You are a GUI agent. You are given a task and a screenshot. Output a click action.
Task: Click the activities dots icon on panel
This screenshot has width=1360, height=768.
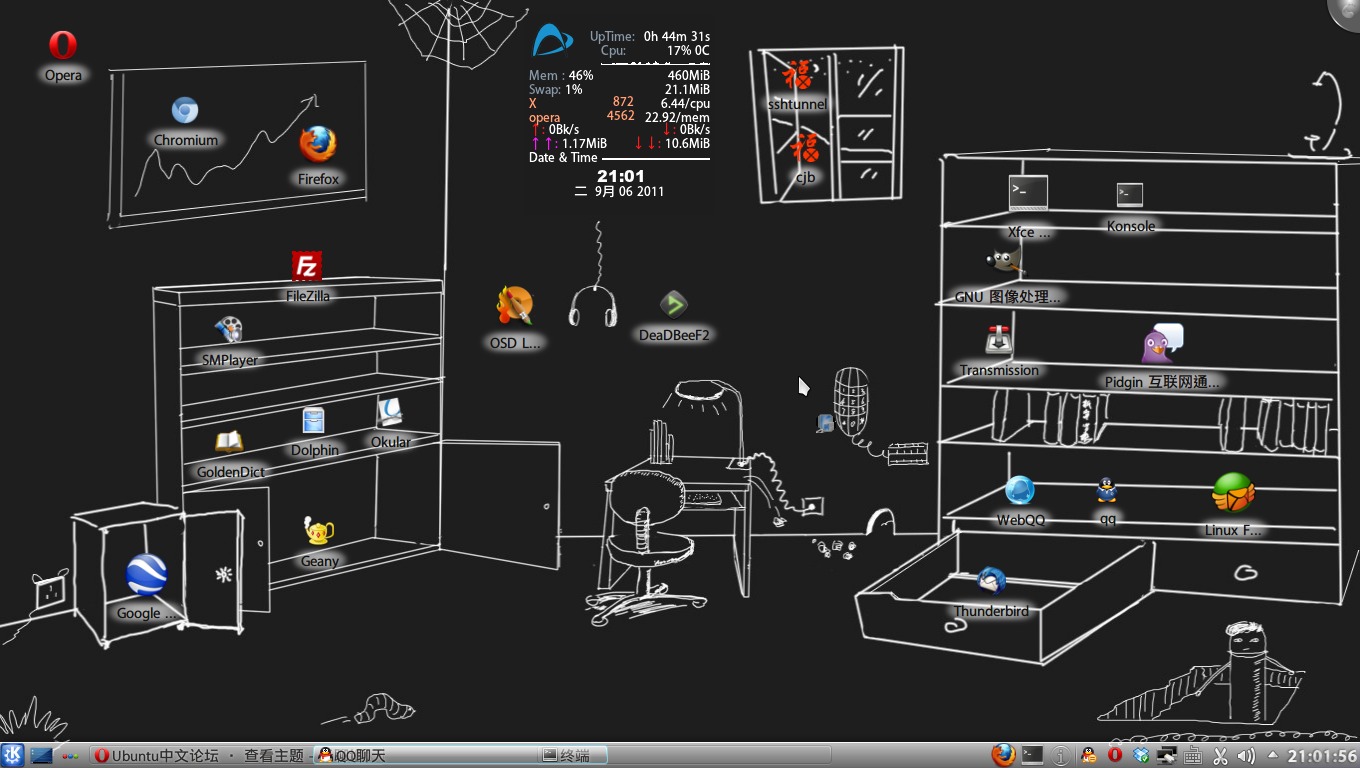click(x=69, y=756)
